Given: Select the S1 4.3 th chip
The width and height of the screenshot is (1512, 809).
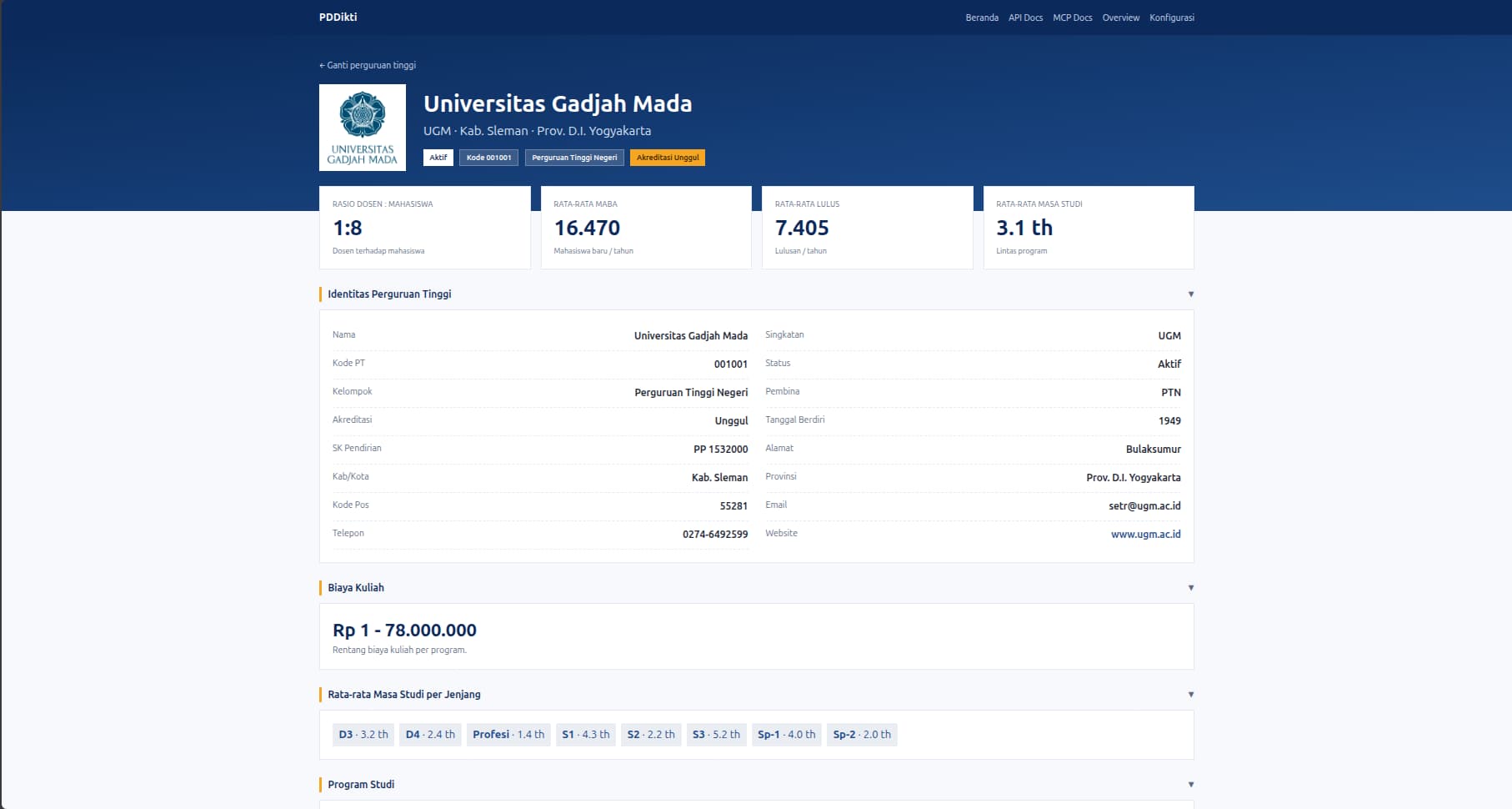Looking at the screenshot, I should coord(586,735).
